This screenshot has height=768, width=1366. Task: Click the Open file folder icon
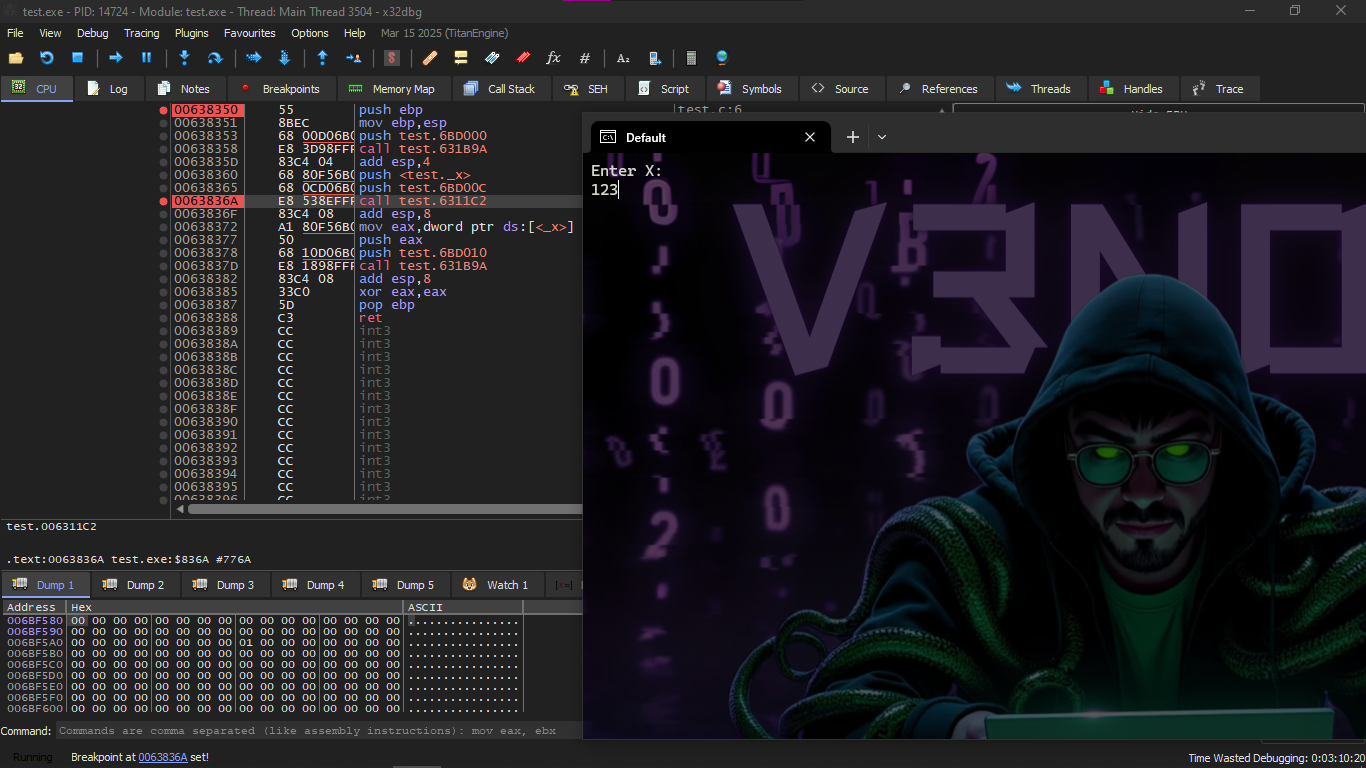16,58
